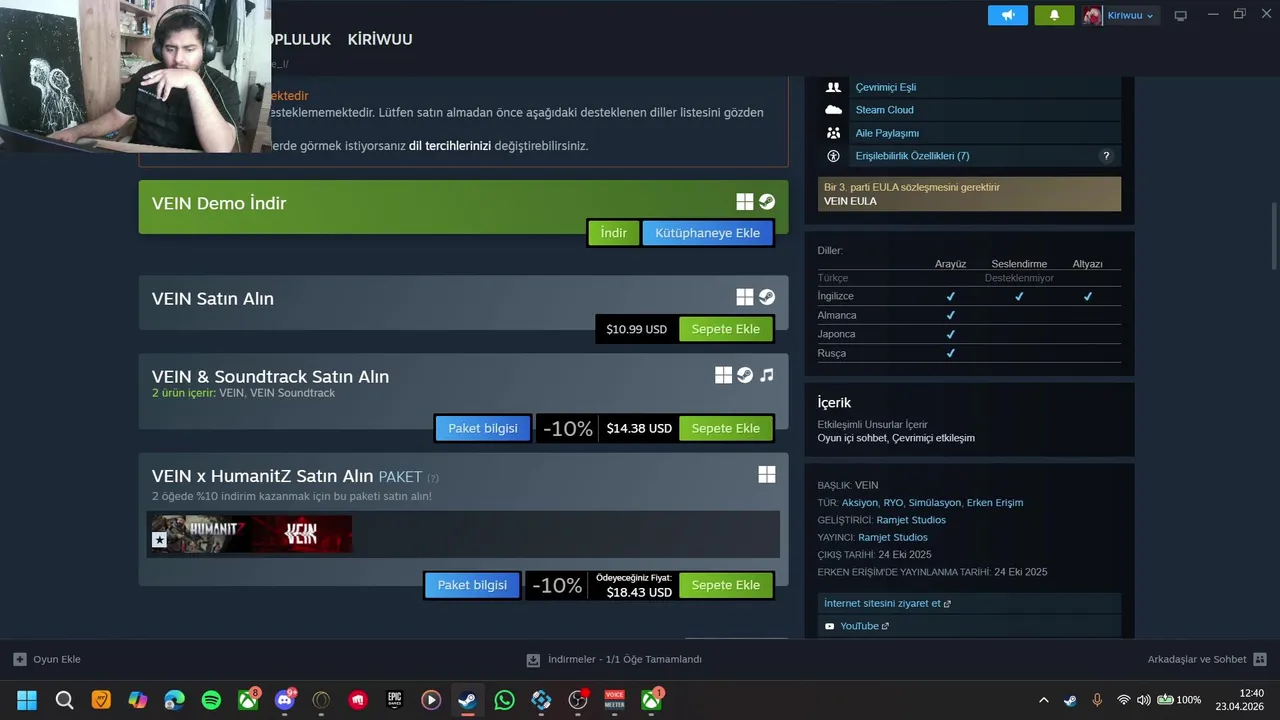
Task: Click the accessibility features icon
Action: point(833,156)
